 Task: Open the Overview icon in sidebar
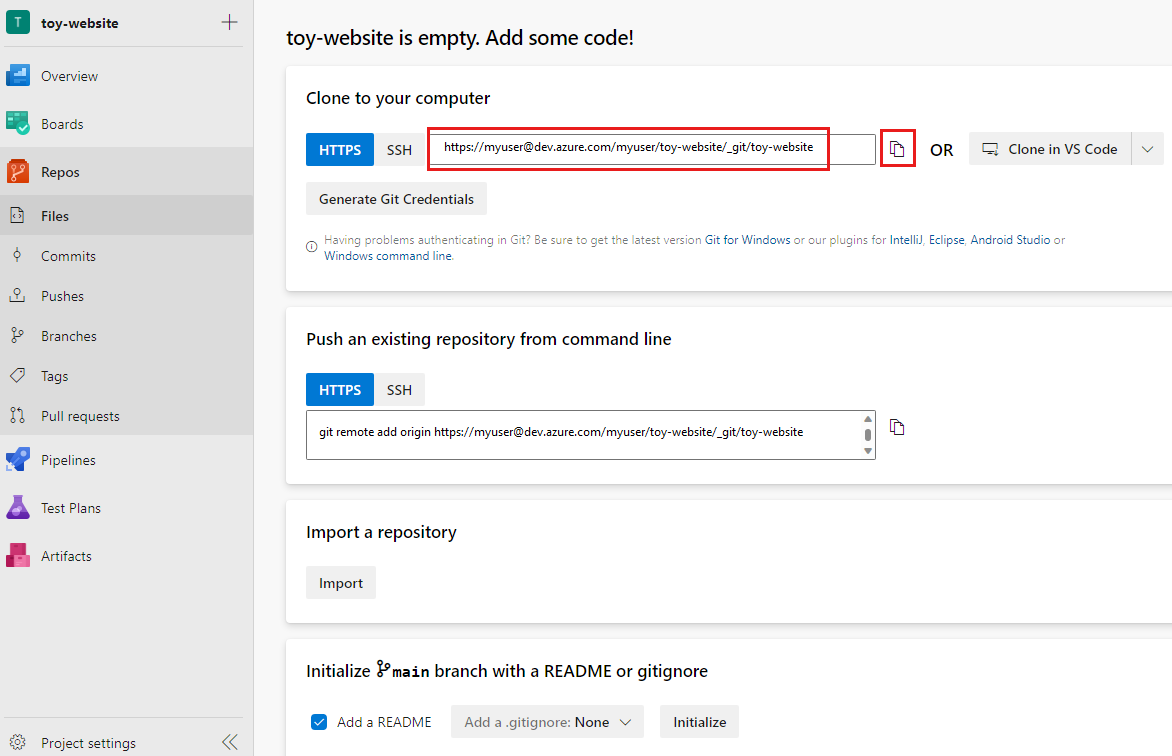(18, 76)
